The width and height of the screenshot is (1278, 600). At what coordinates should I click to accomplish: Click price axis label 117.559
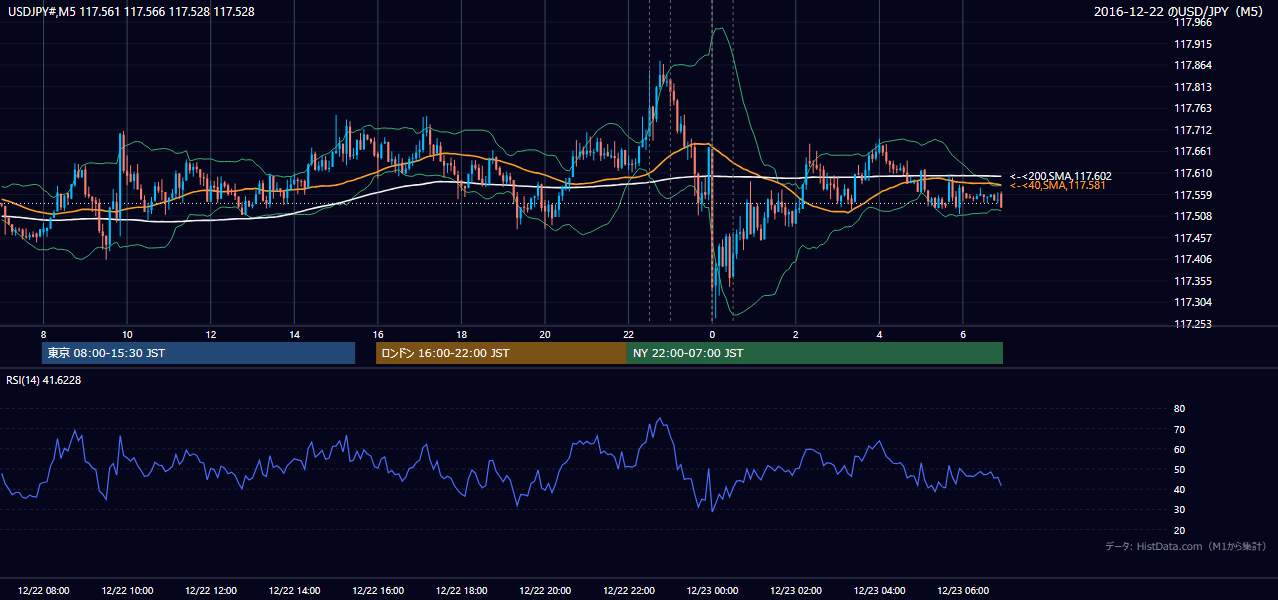pyautogui.click(x=1194, y=195)
